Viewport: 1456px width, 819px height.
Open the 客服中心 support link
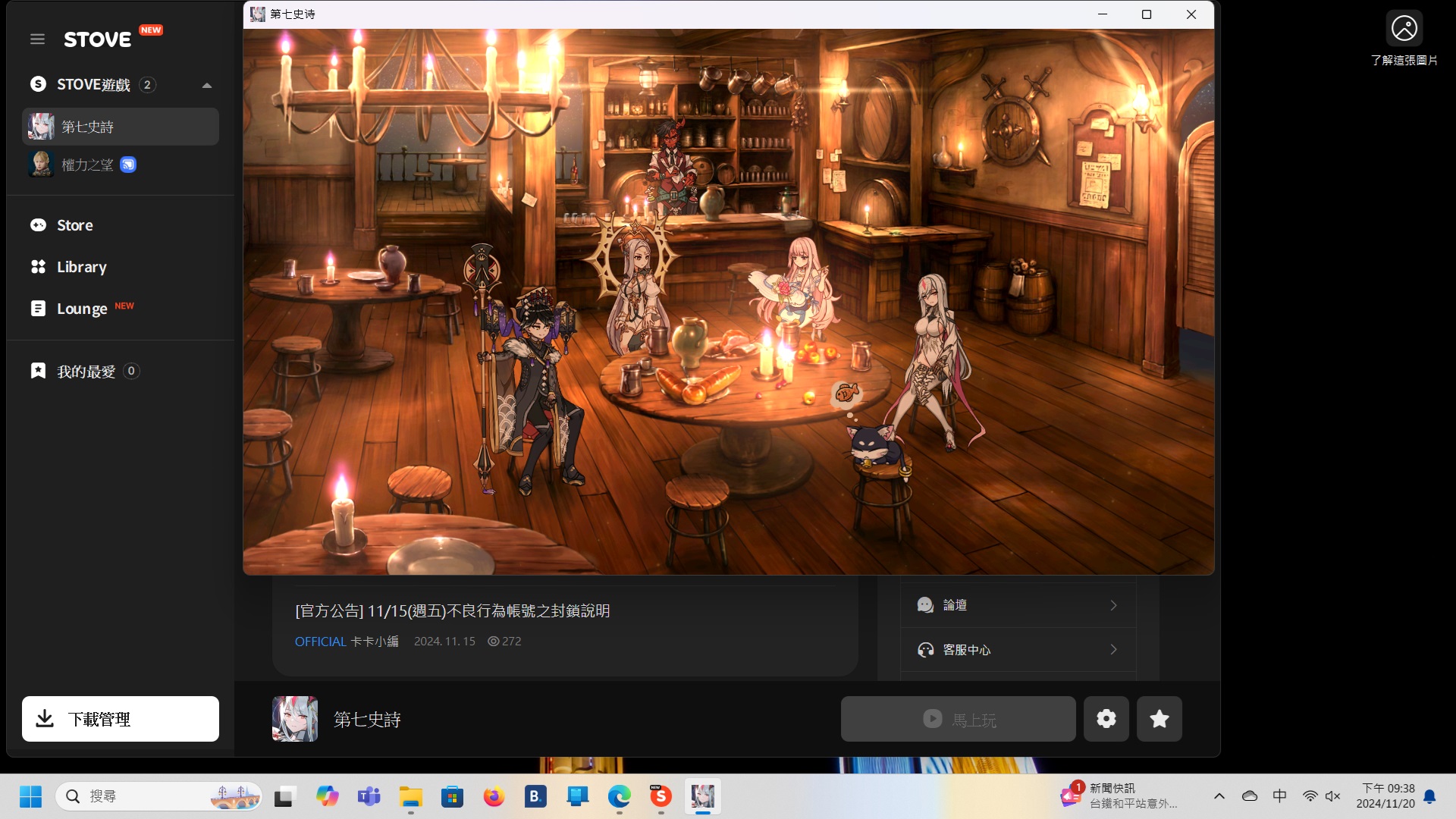click(x=1018, y=650)
